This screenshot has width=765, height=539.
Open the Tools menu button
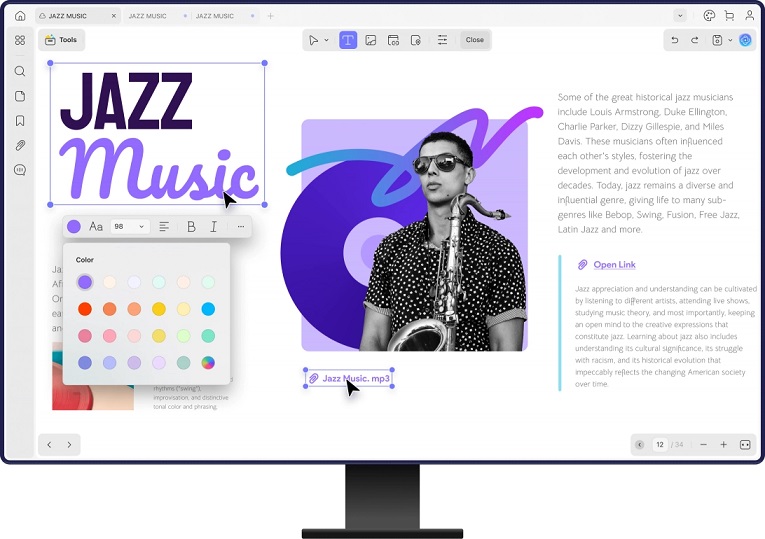61,40
